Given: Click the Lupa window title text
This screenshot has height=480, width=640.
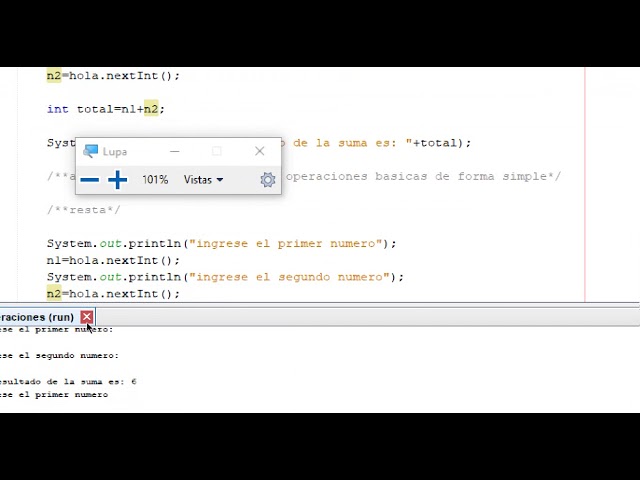Looking at the screenshot, I should (115, 152).
